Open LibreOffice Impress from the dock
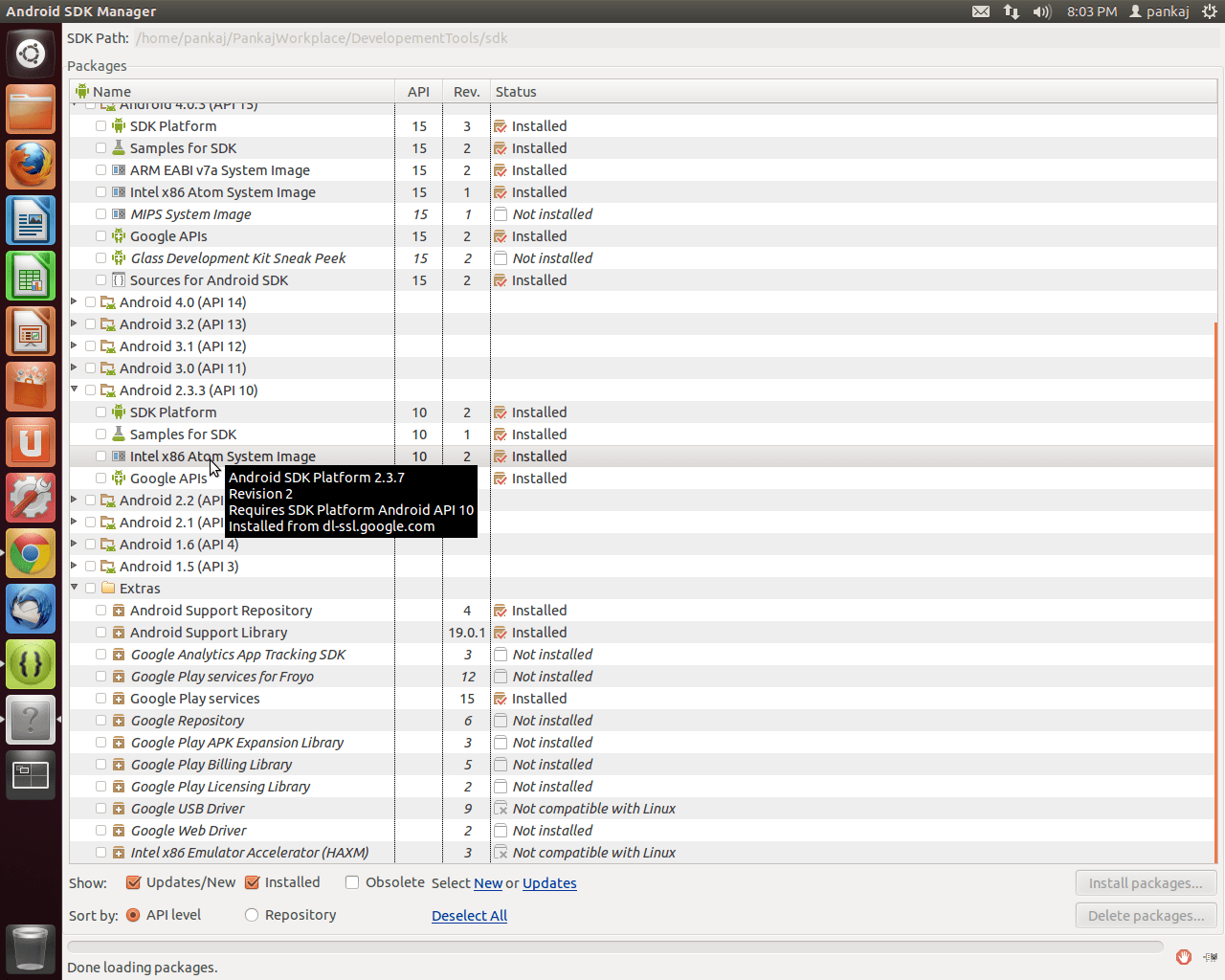The image size is (1225, 980). [31, 331]
